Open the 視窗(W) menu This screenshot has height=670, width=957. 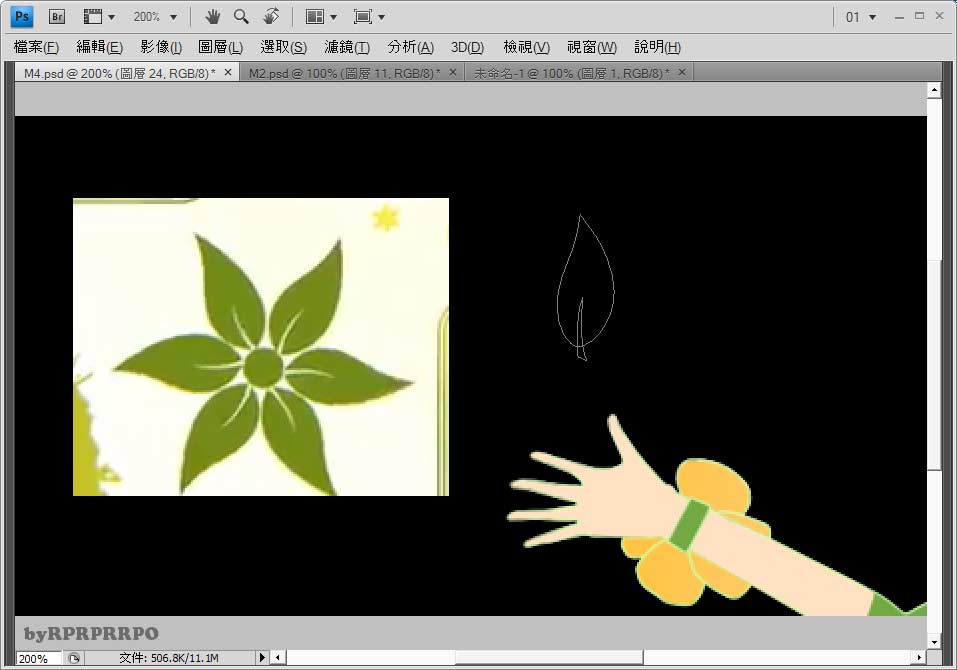592,47
